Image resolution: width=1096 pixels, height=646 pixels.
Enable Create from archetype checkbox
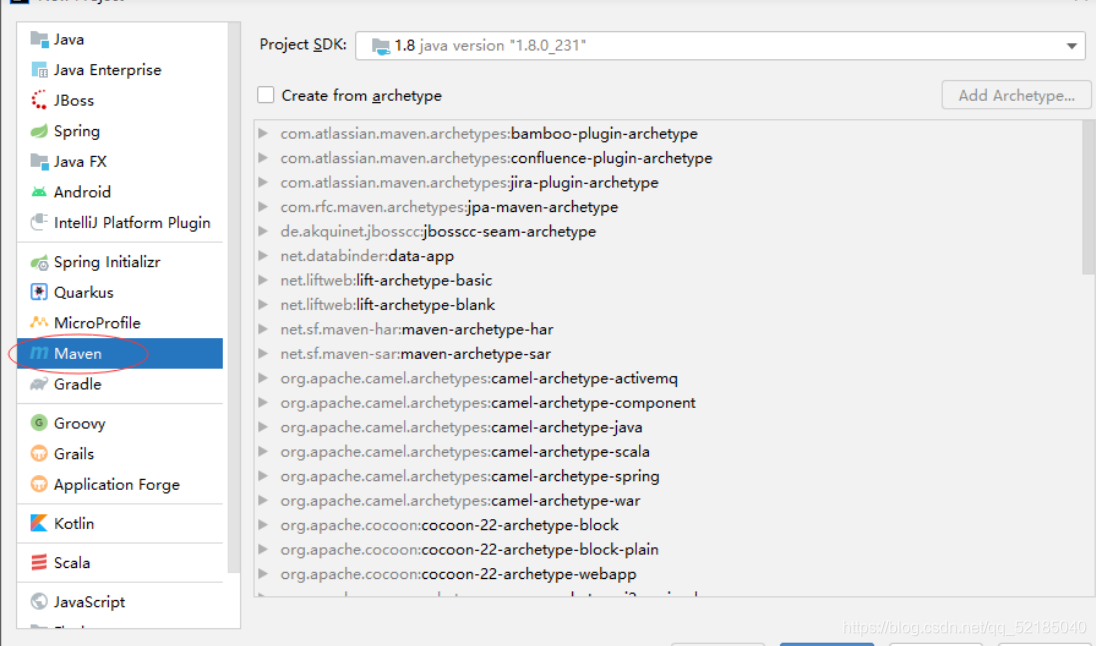266,95
